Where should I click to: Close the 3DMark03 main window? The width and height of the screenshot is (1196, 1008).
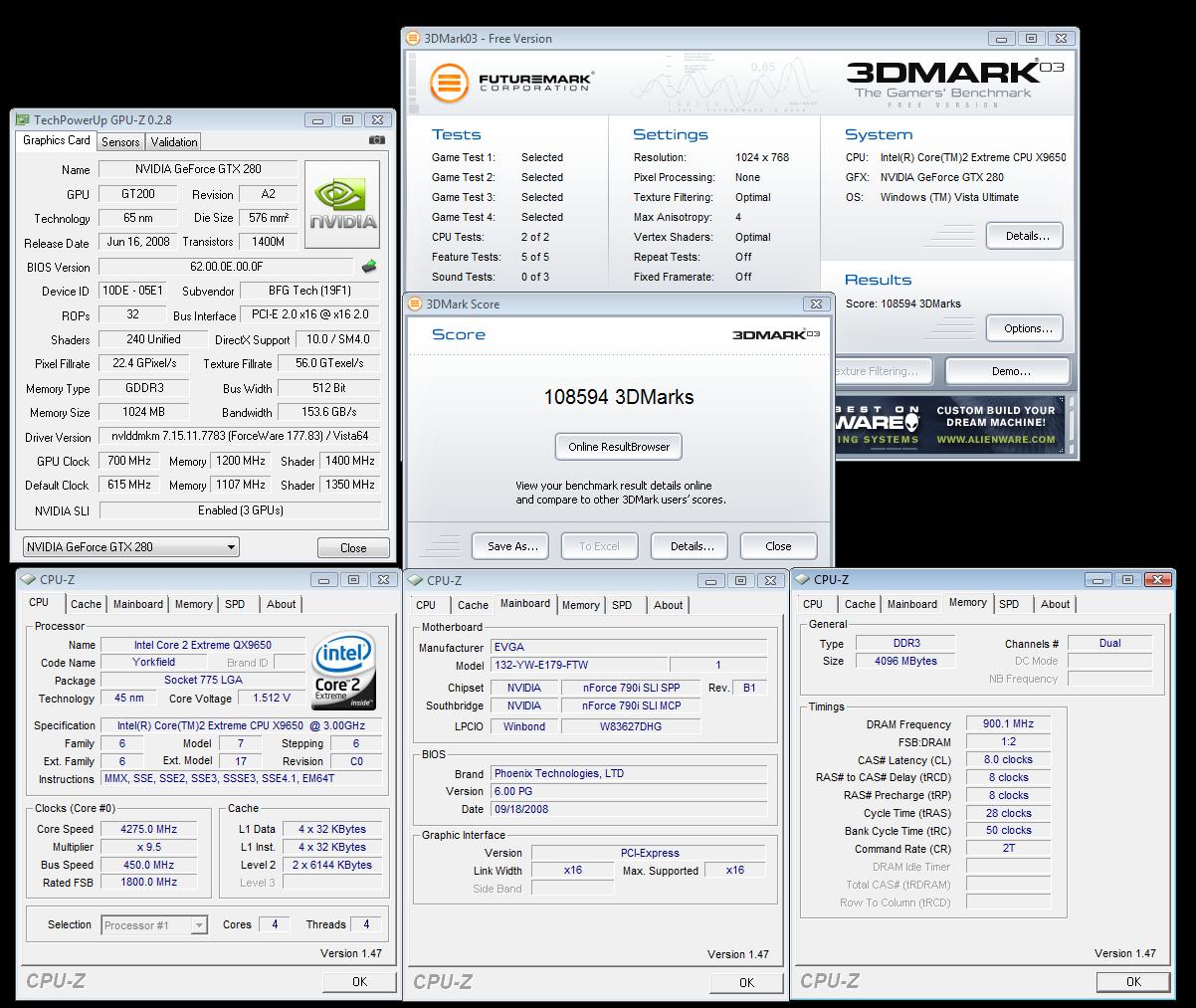pyautogui.click(x=1062, y=39)
